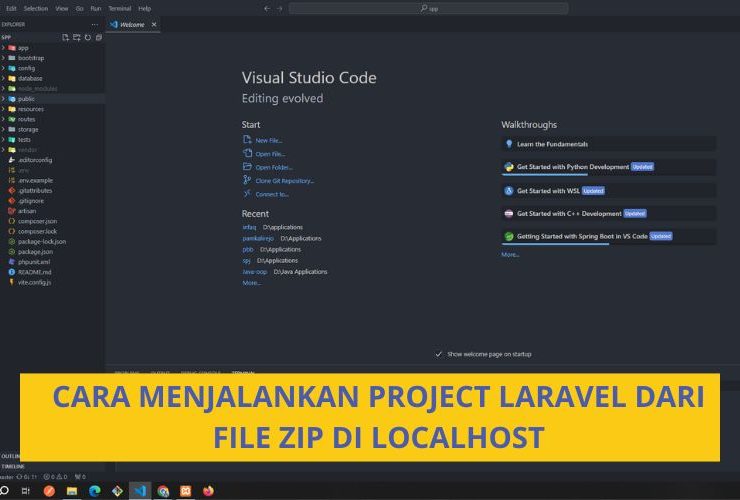Click the New File... link
Viewport: 740px width, 500px height.
click(269, 140)
